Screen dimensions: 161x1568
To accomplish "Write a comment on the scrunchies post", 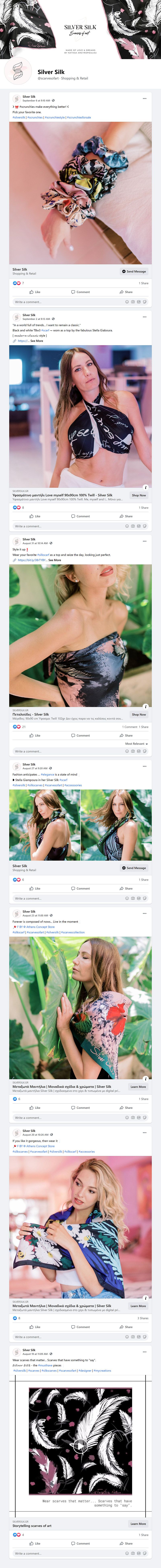I will pyautogui.click(x=61, y=302).
